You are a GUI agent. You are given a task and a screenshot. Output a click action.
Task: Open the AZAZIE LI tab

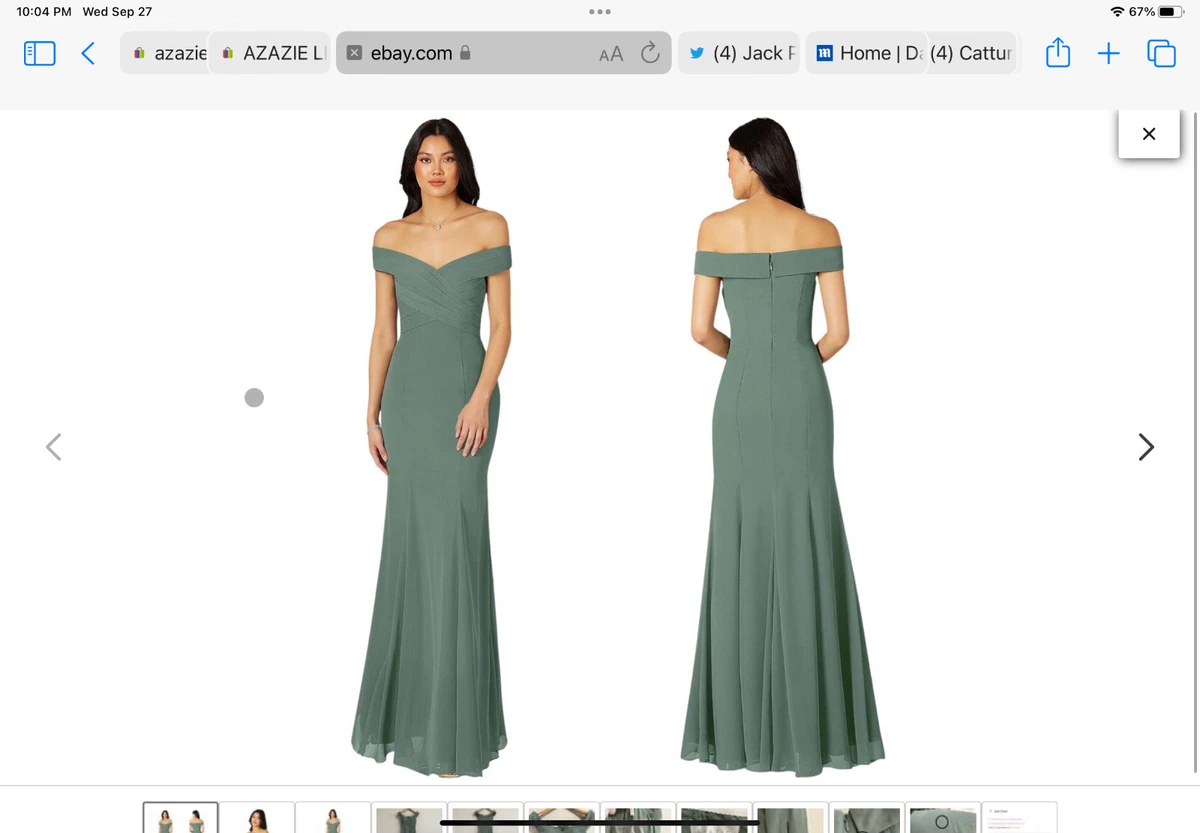coord(272,53)
